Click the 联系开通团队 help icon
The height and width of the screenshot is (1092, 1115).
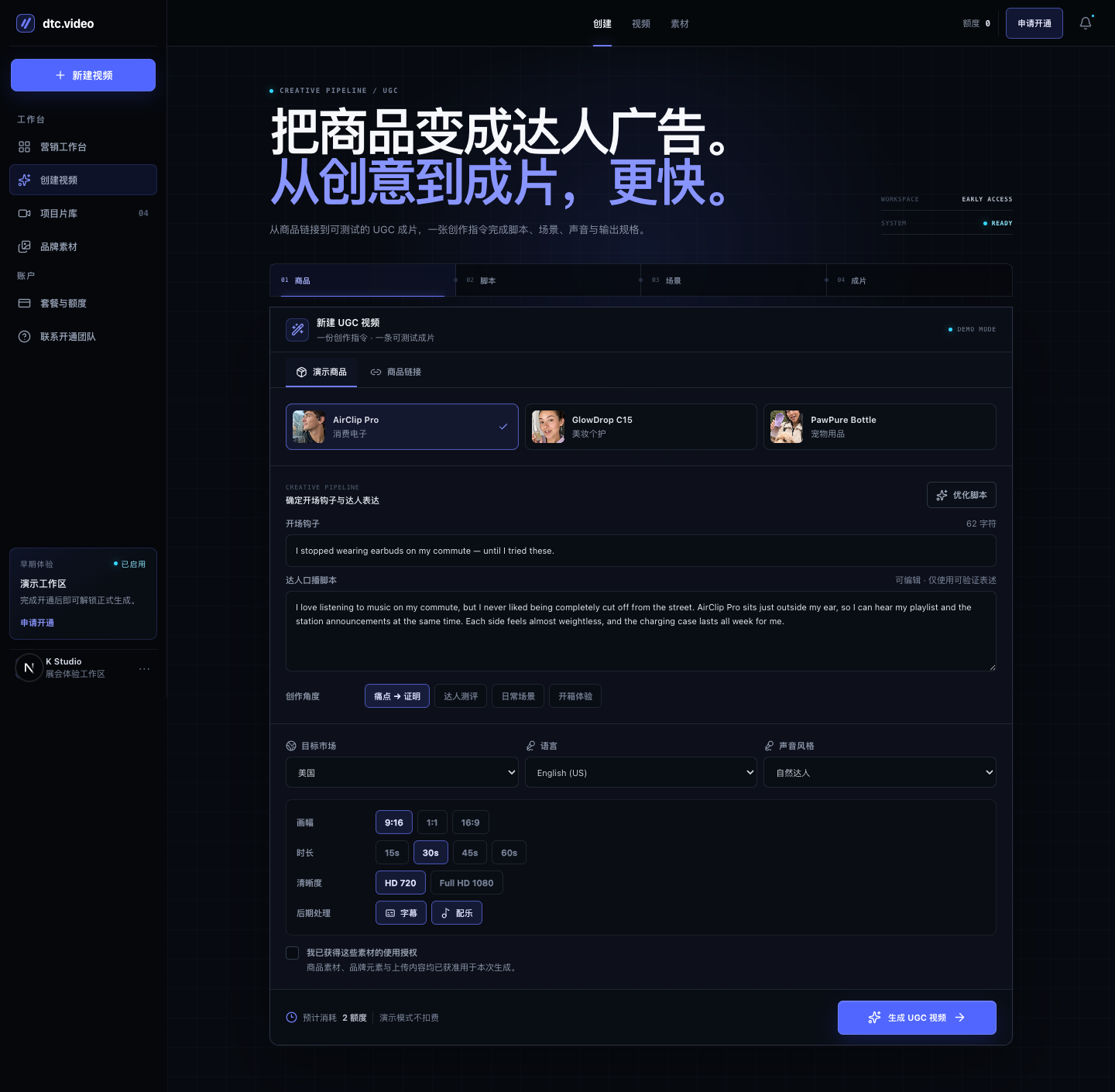coord(25,336)
